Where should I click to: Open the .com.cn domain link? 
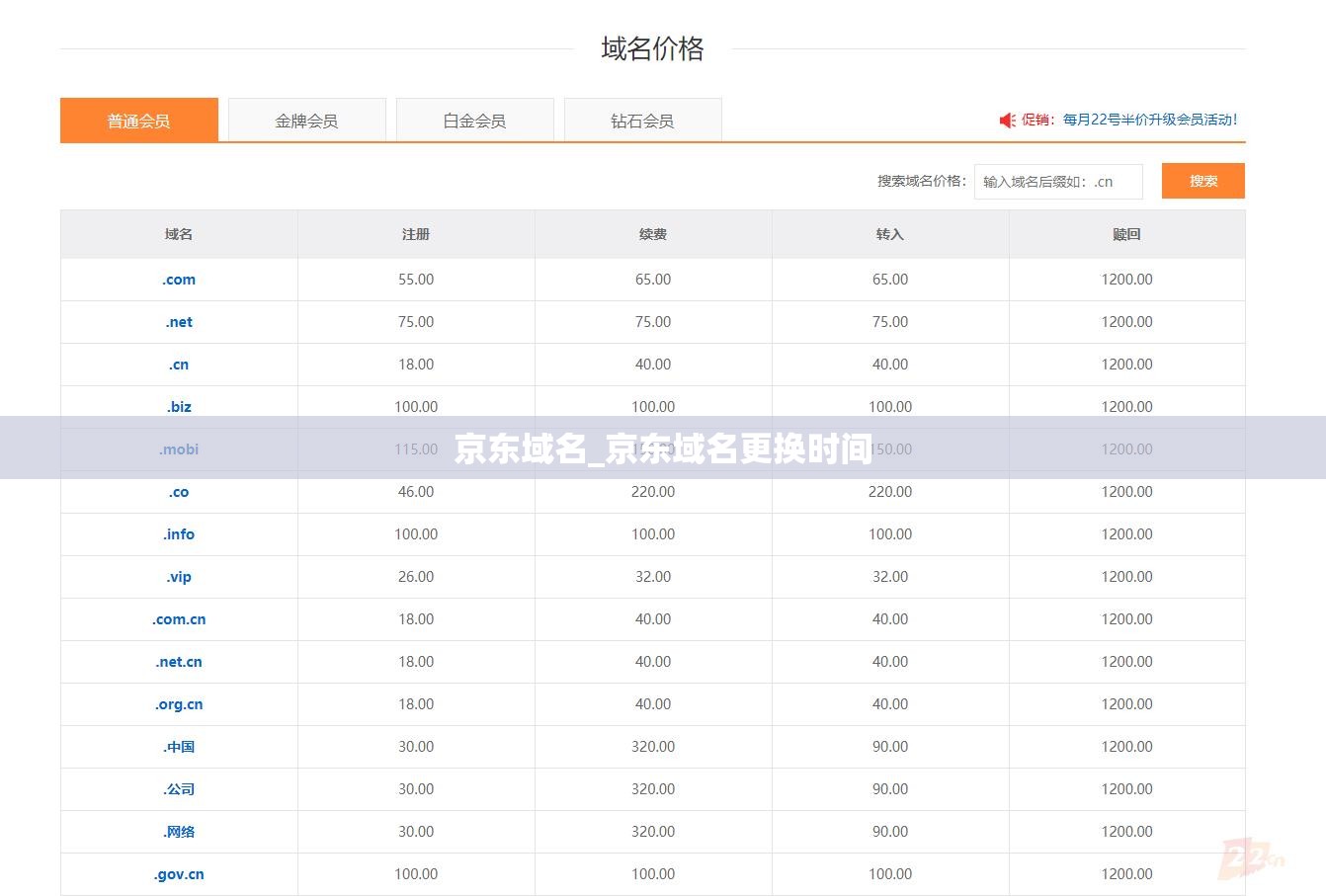pos(179,619)
